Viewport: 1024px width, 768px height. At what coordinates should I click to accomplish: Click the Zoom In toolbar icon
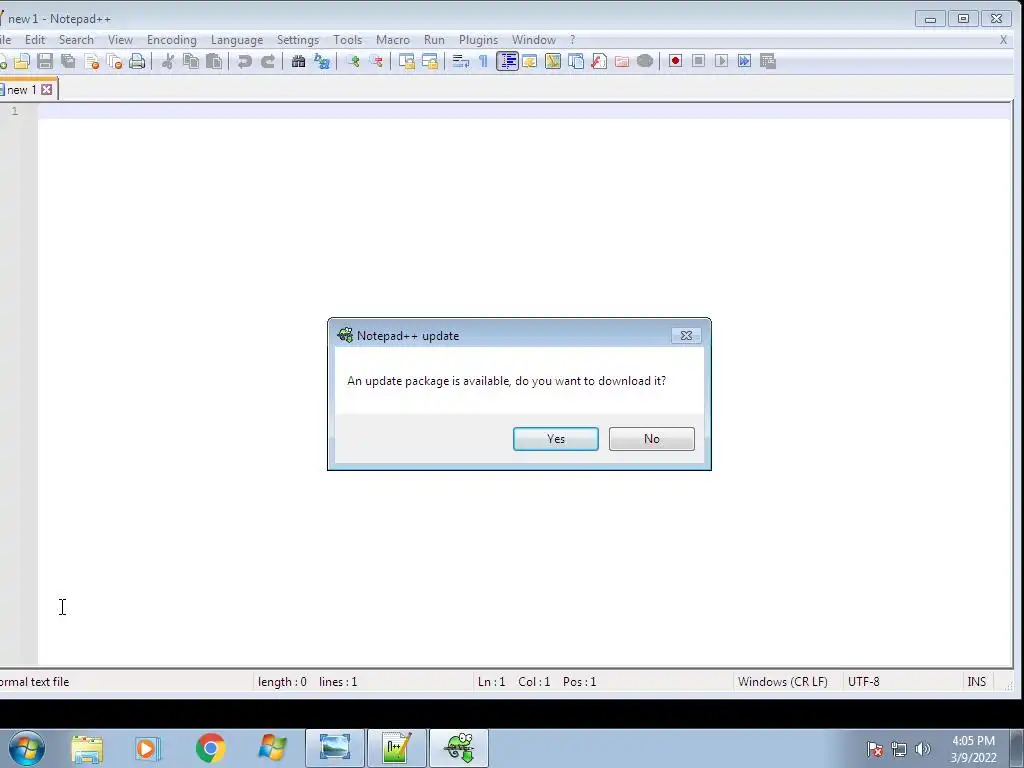point(353,61)
